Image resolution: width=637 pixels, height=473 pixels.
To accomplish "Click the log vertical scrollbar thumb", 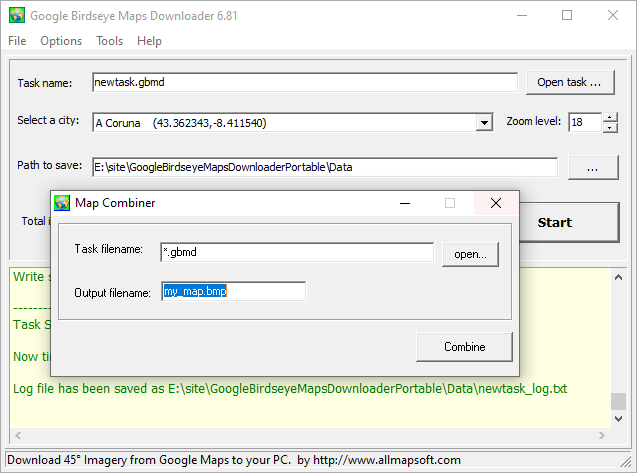I will pos(618,401).
